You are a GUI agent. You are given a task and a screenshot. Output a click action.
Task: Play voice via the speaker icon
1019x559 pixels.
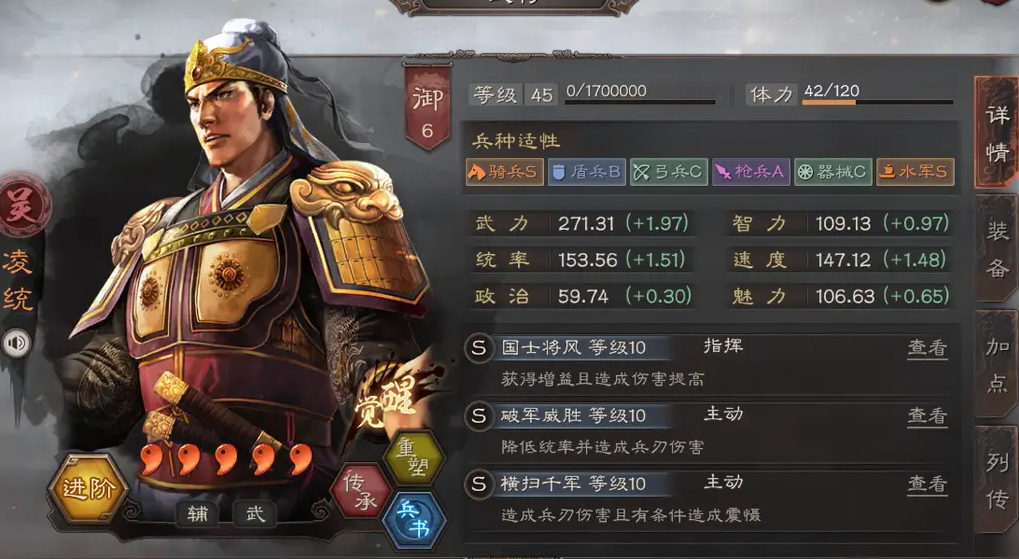coord(18,343)
